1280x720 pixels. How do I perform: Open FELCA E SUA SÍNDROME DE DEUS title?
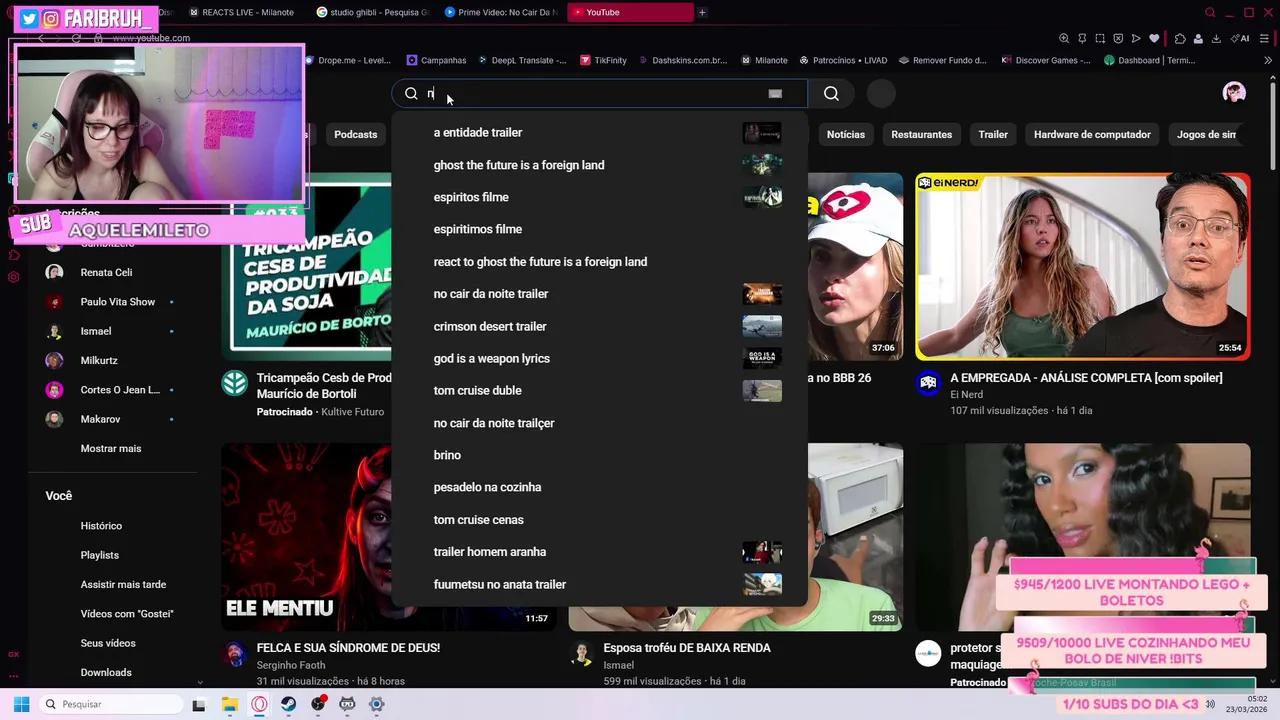click(348, 648)
